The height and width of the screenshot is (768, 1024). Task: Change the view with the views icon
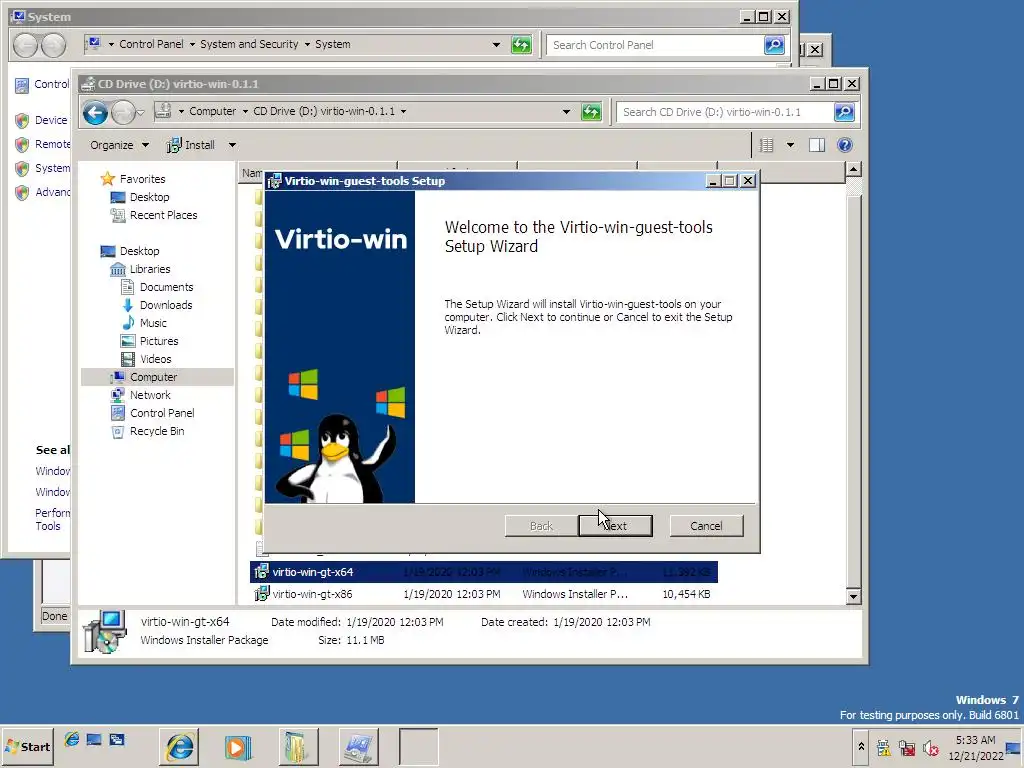767,145
